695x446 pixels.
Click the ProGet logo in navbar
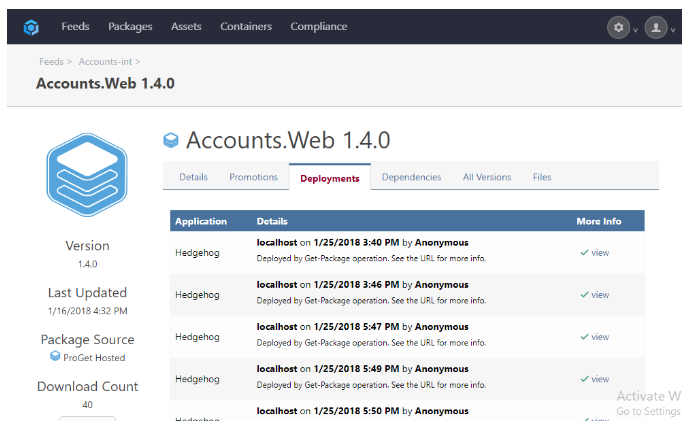[31, 27]
